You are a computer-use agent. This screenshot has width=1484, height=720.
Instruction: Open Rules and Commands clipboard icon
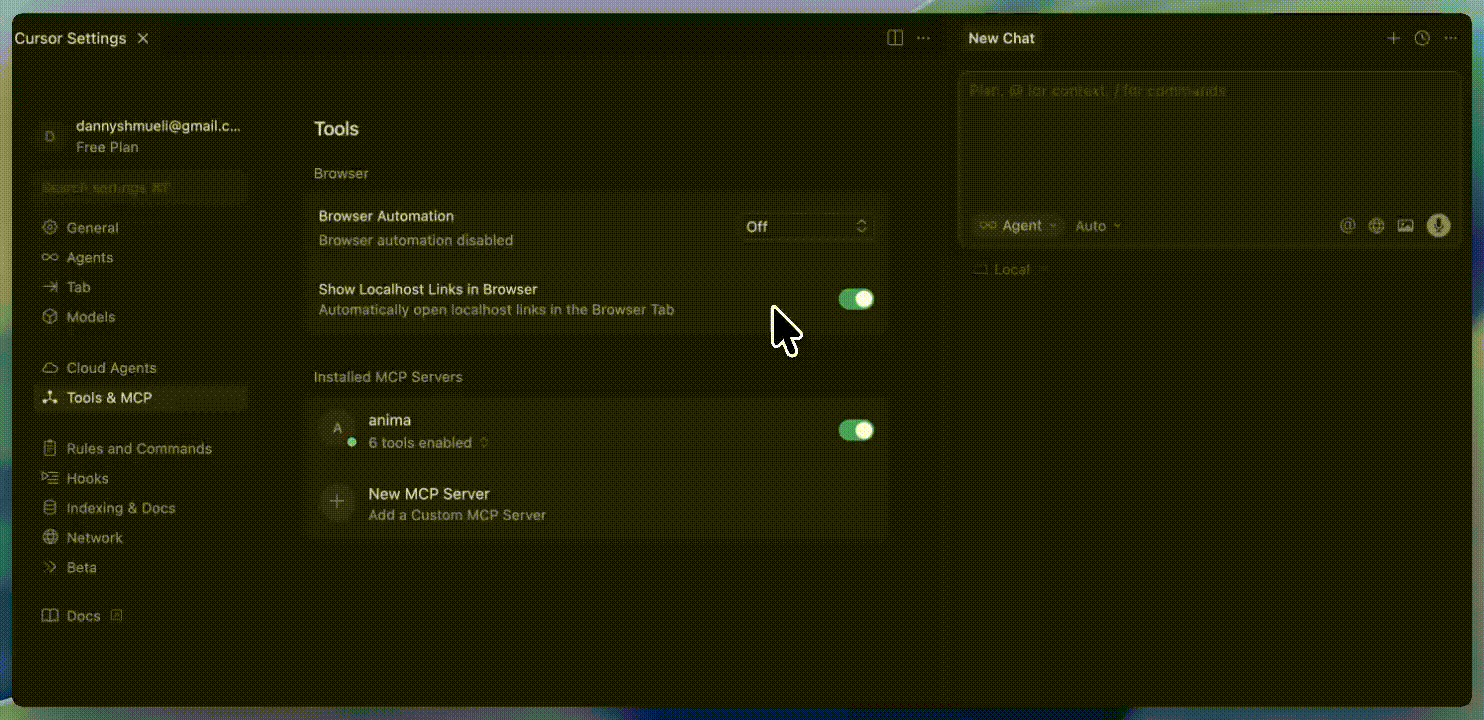[x=50, y=449]
